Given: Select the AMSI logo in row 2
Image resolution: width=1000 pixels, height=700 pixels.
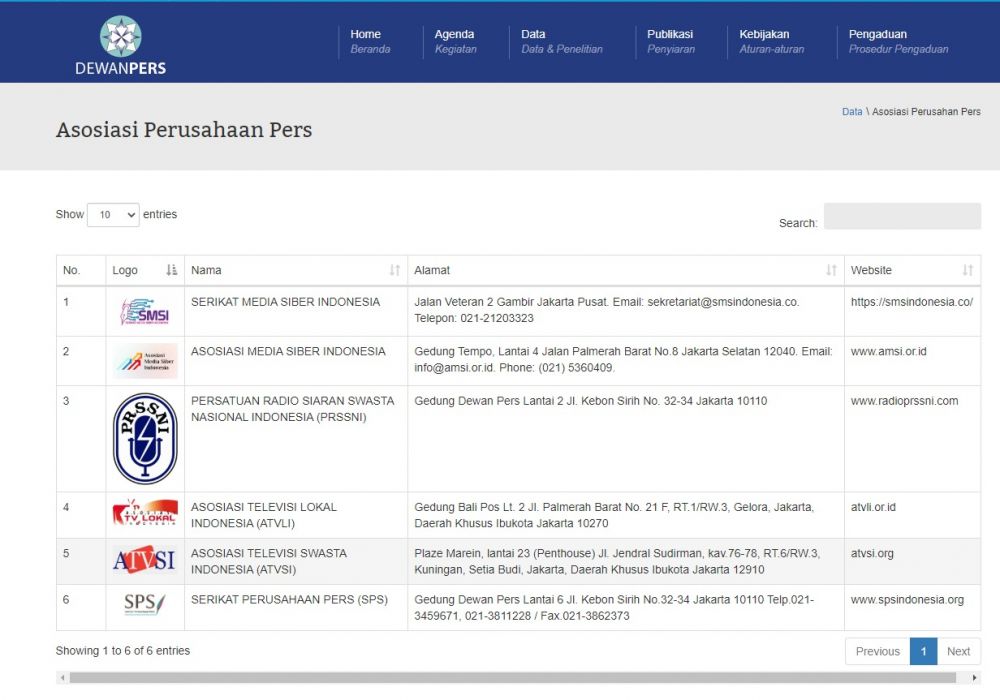Looking at the screenshot, I should tap(145, 361).
